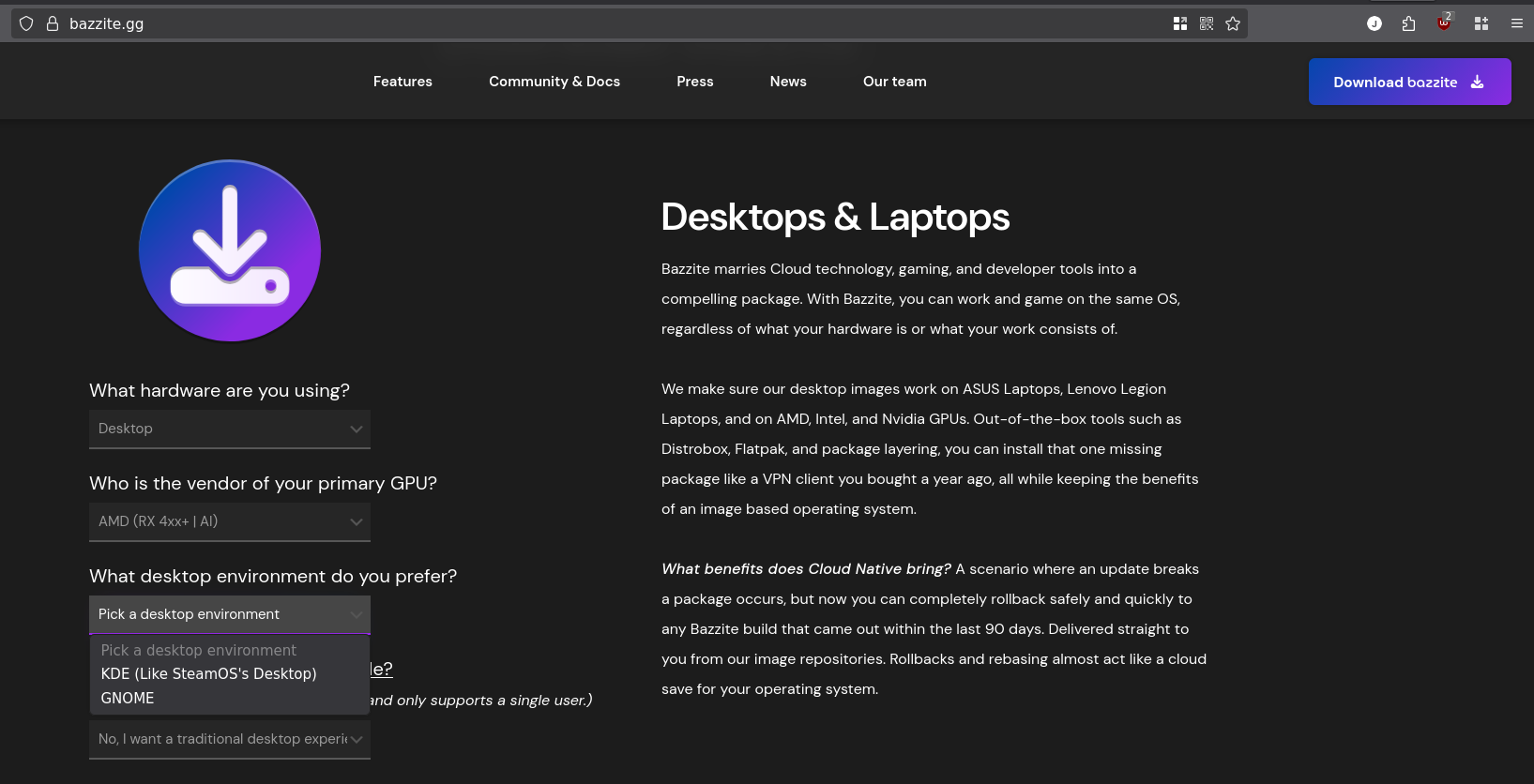Viewport: 1534px width, 784px height.
Task: Click the bazzite.gg address bar
Action: pos(629,23)
